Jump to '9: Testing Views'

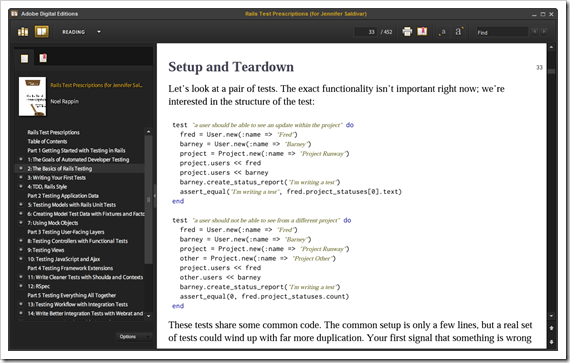tap(46, 250)
